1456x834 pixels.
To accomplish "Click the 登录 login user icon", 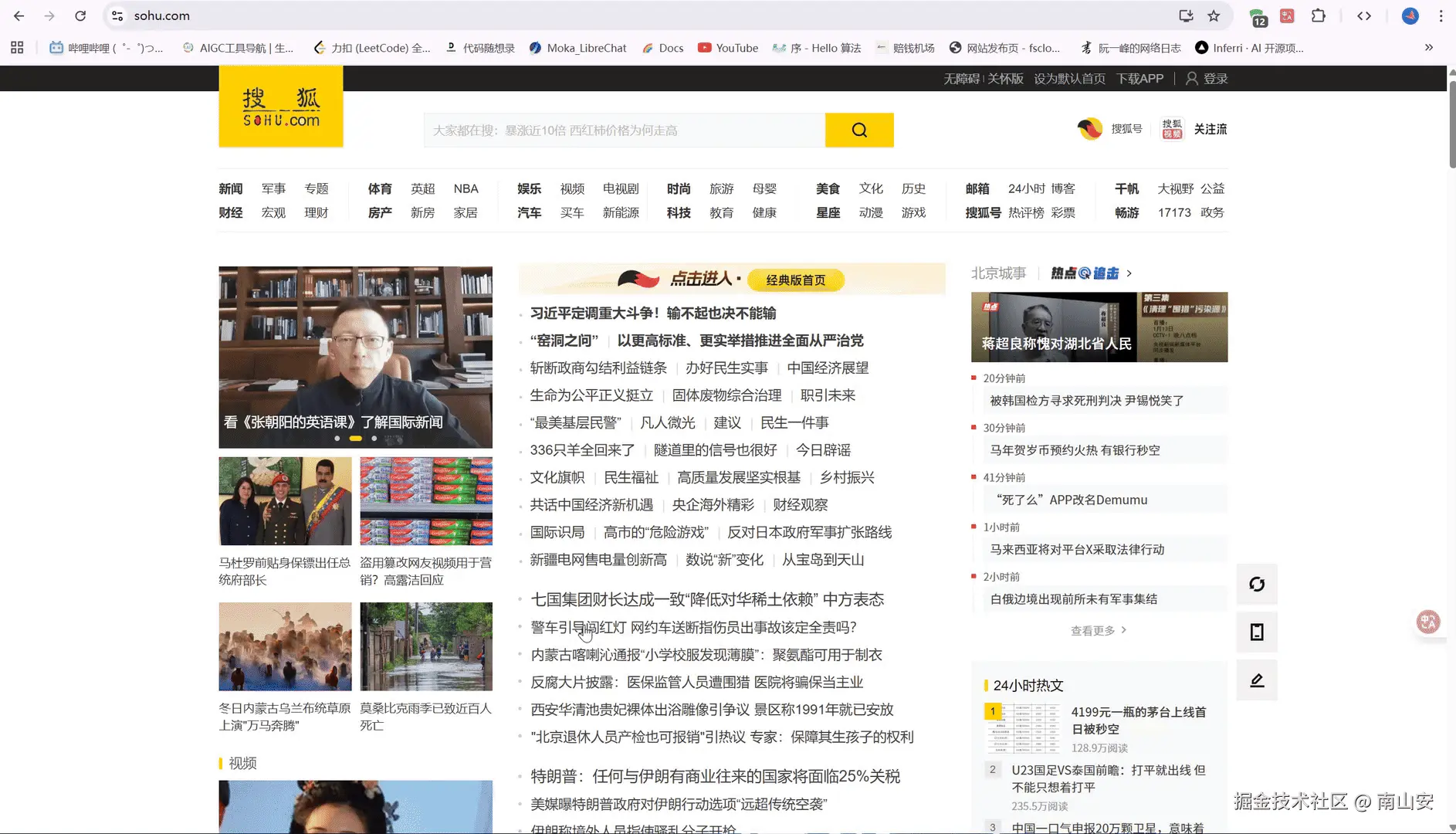I will pos(1192,79).
